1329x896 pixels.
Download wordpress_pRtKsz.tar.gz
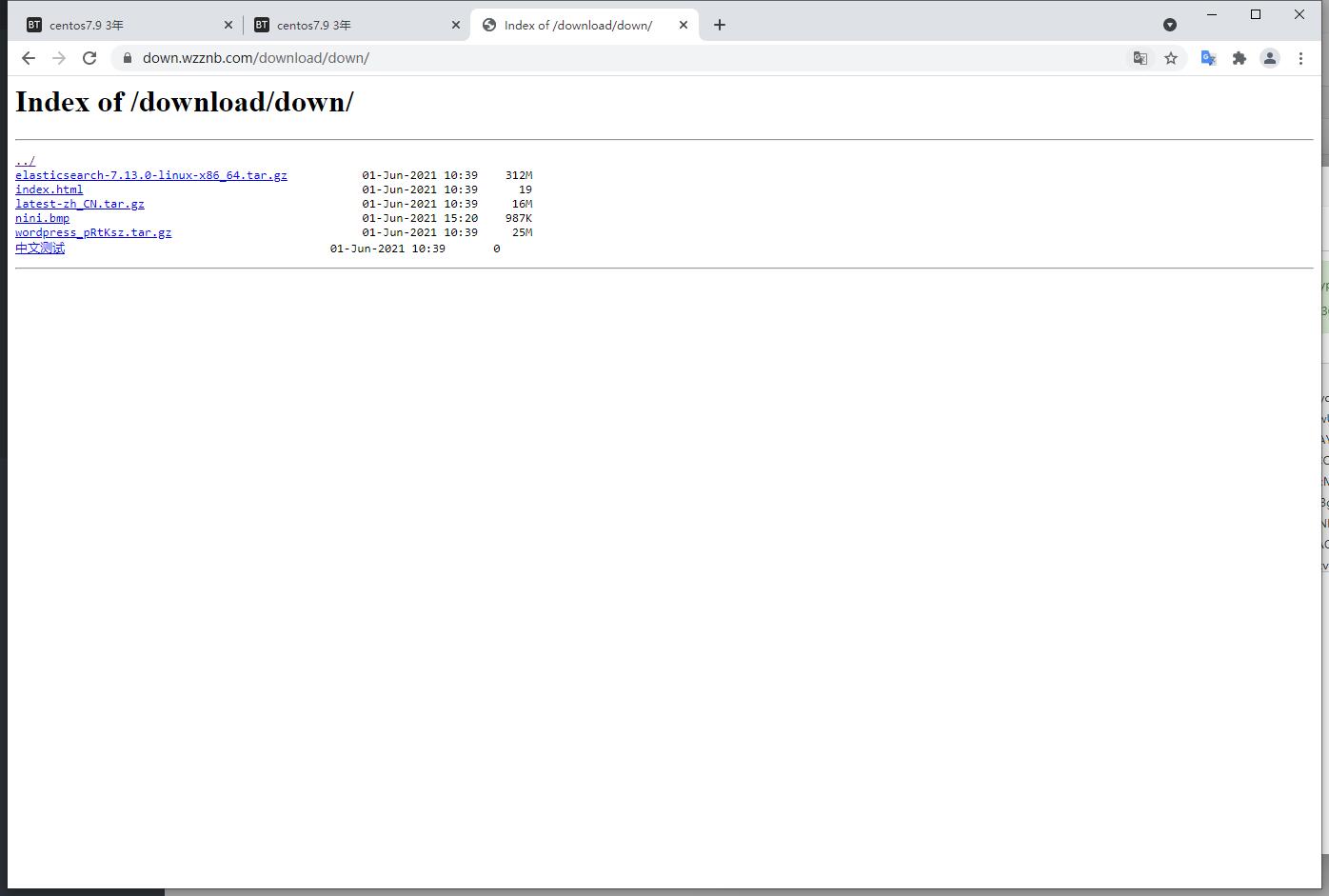(x=93, y=232)
